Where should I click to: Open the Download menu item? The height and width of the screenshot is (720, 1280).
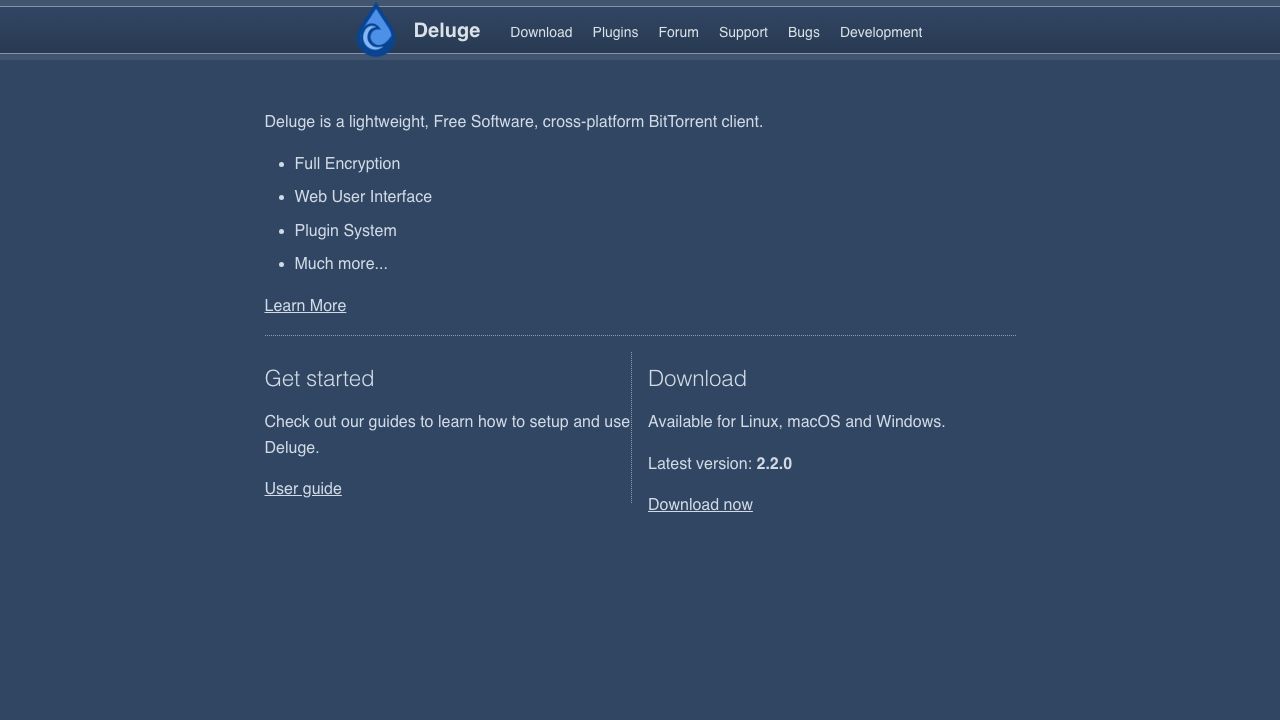541,32
